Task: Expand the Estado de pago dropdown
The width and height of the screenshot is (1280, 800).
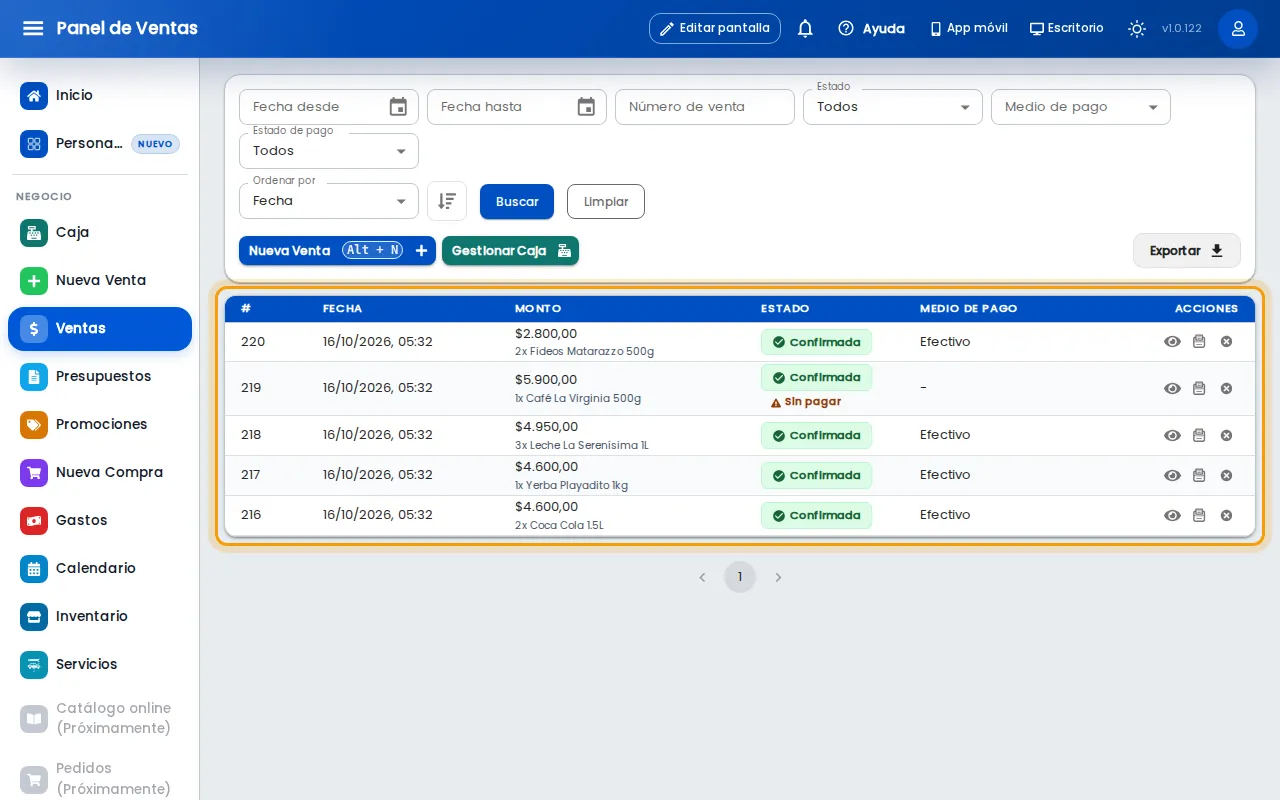Action: pos(329,151)
